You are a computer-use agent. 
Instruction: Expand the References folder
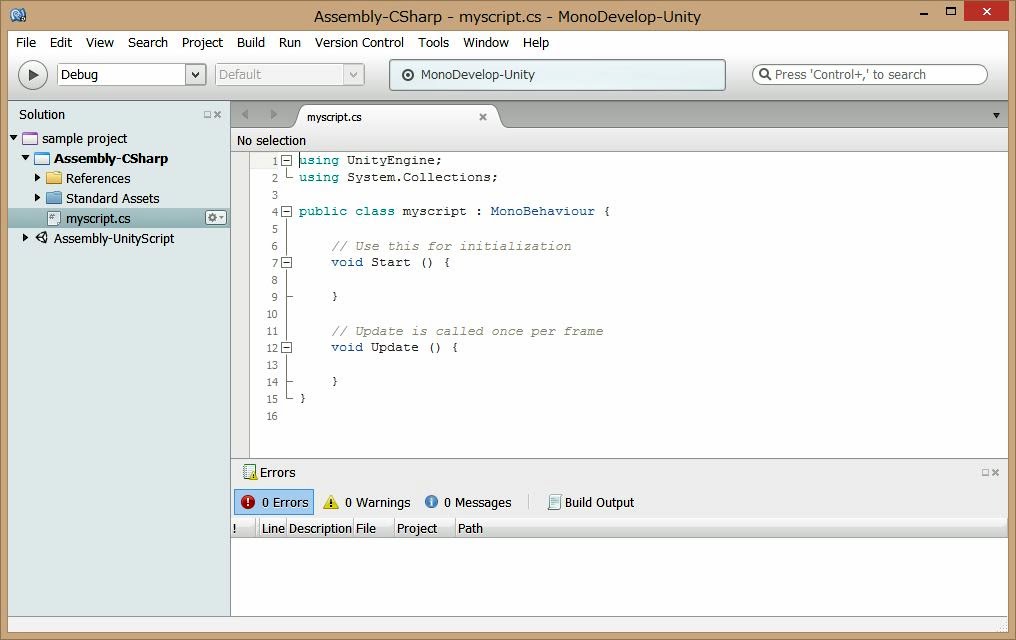coord(38,178)
